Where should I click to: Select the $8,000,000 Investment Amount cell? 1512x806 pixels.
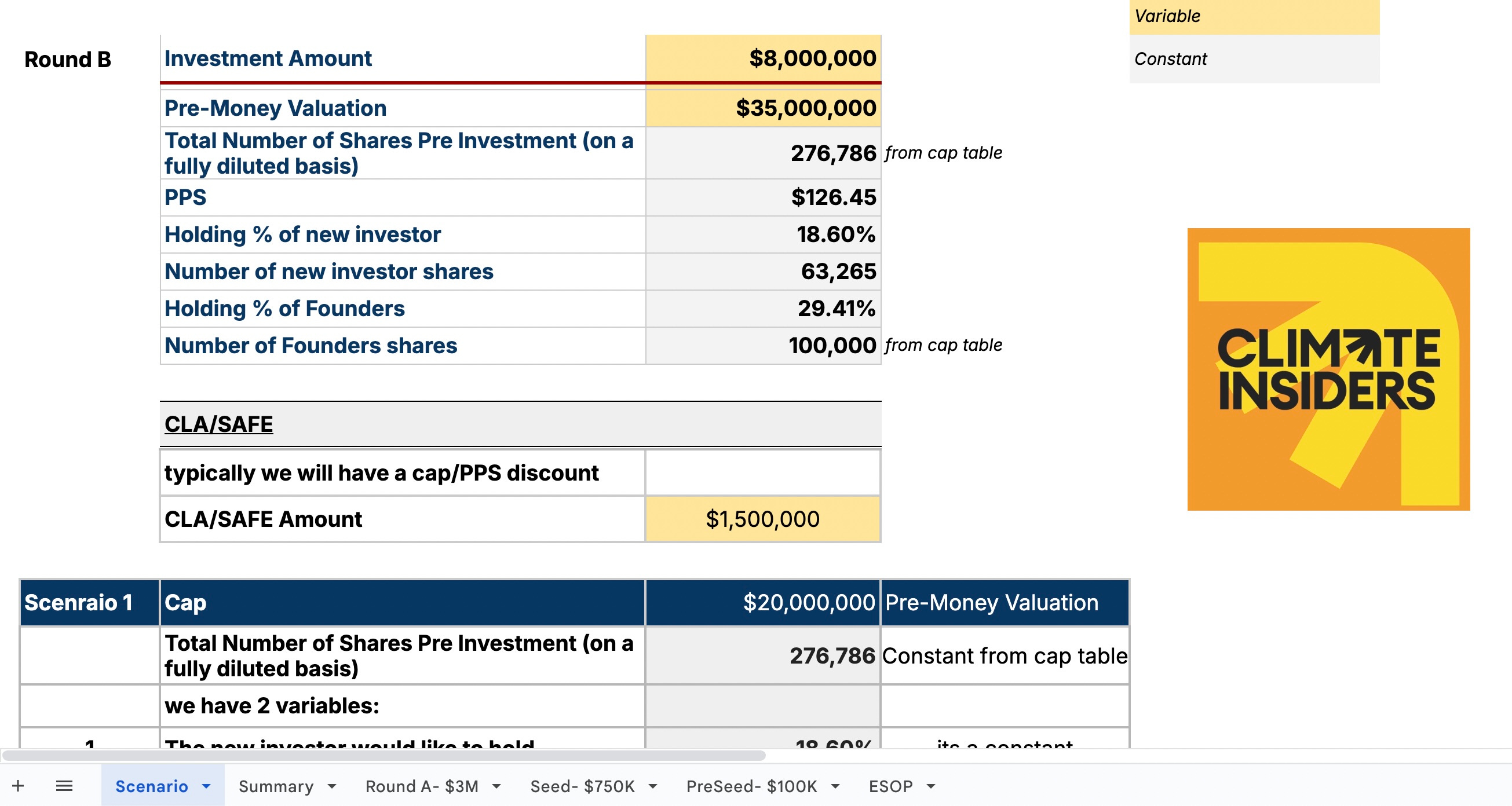coord(763,58)
